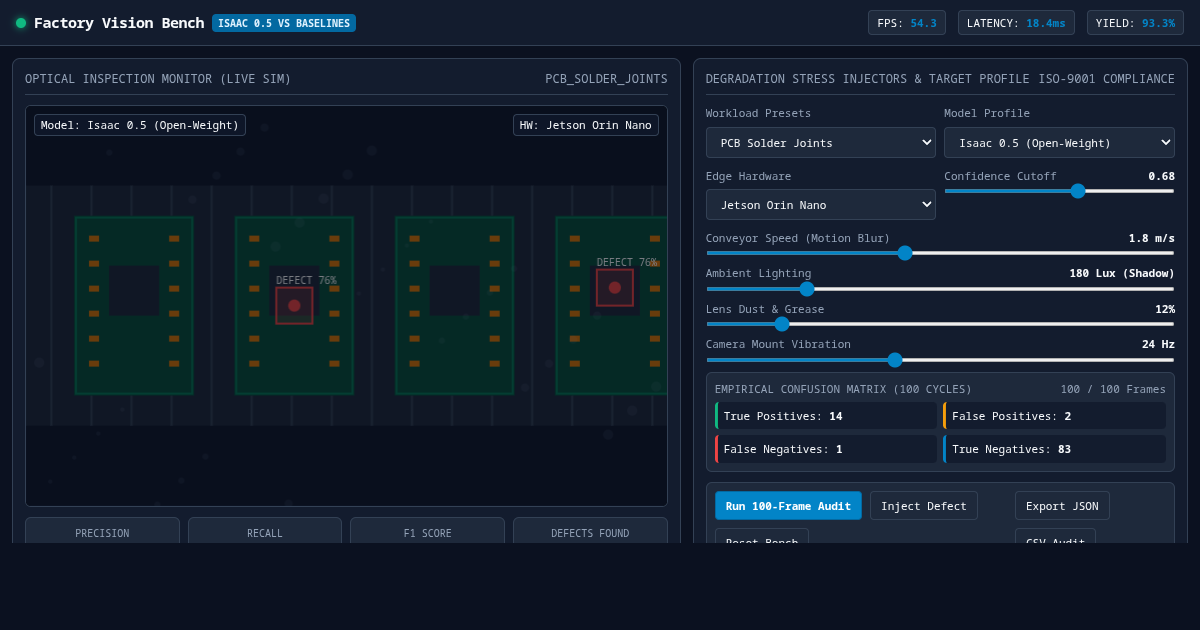Adjust the Ambient Lighting slider

[x=940, y=289]
